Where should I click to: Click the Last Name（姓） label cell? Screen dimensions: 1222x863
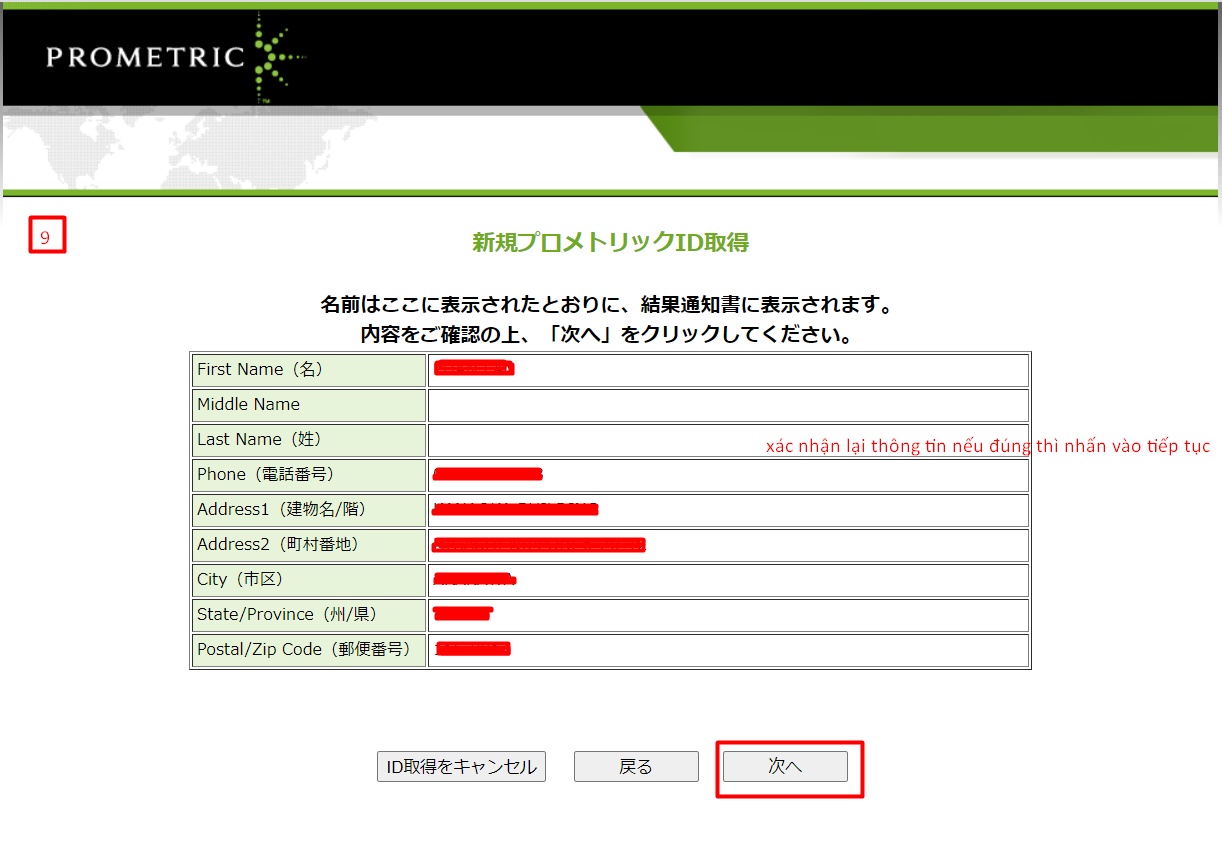tap(309, 440)
